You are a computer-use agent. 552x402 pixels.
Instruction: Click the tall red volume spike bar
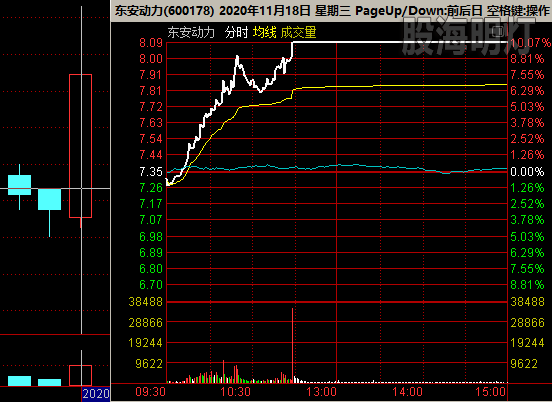292,345
